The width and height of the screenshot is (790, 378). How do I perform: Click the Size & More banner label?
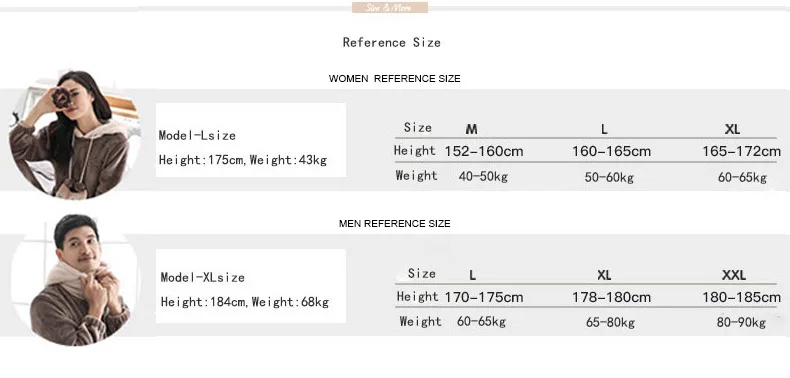tap(390, 8)
